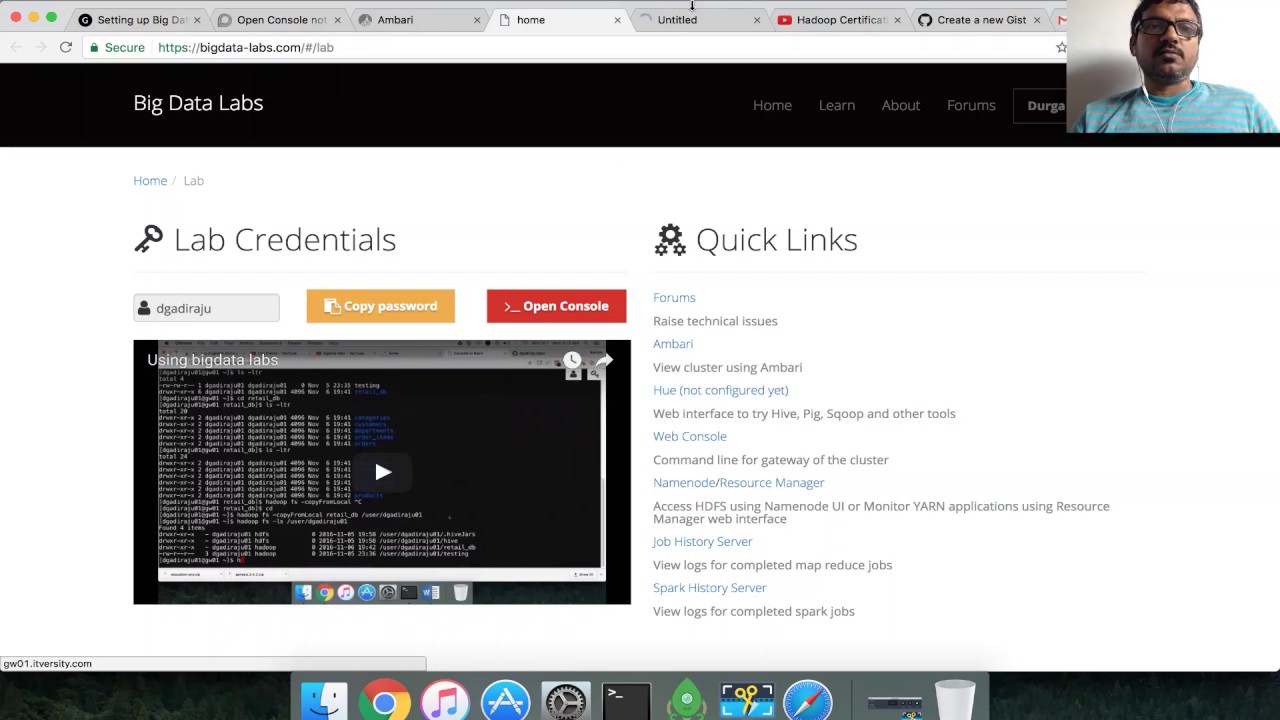This screenshot has height=720, width=1280.
Task: Open the Learn navigation menu item
Action: [x=837, y=105]
